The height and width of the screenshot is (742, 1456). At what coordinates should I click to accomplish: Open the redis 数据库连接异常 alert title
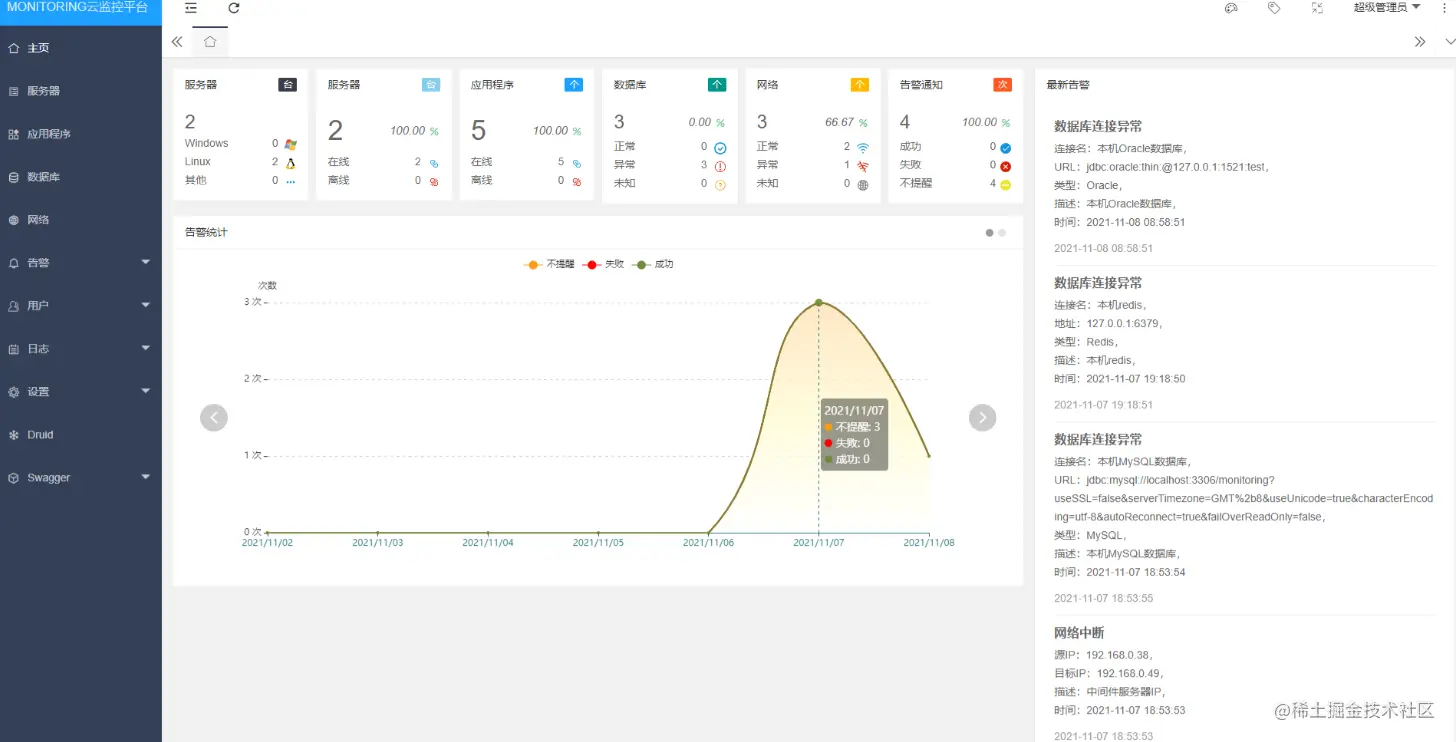1098,283
